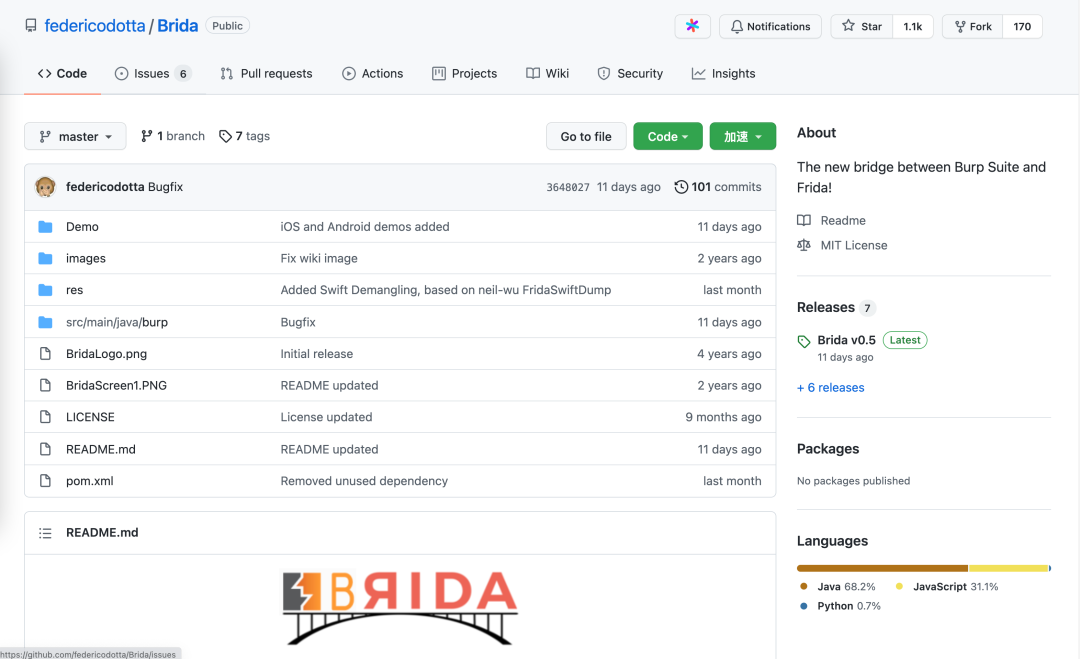
Task: Open the BridaScreen1.PNG file
Action: [116, 386]
